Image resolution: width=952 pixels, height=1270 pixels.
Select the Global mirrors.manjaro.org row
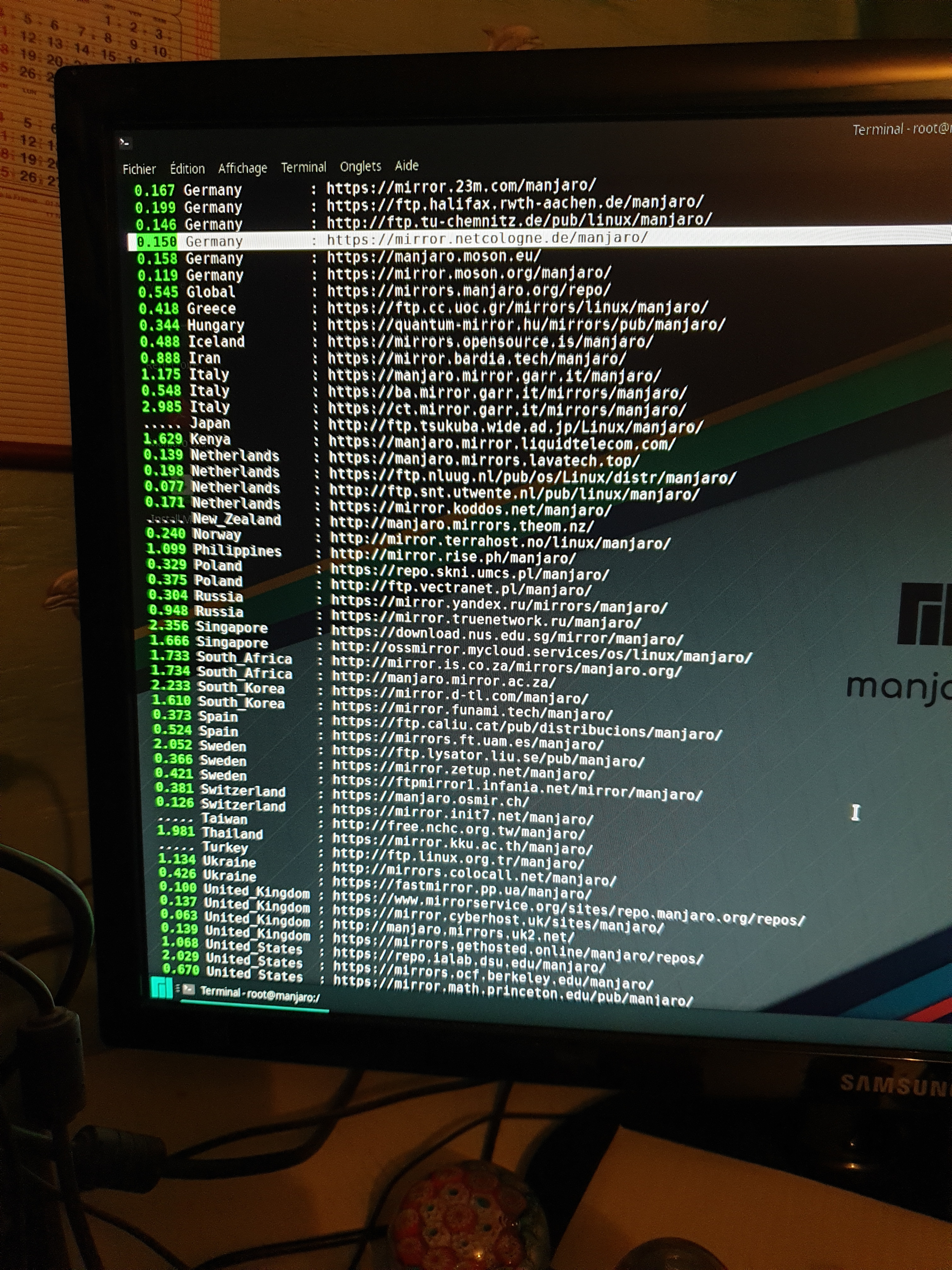click(468, 290)
